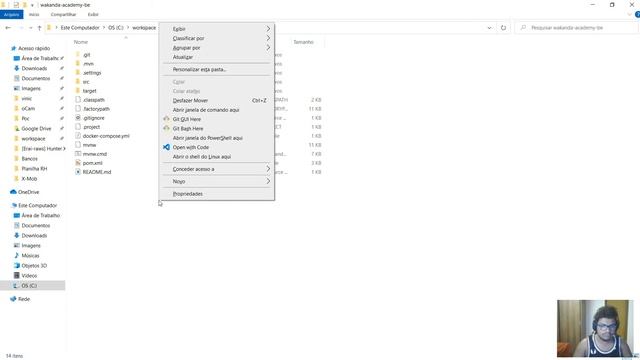
Task: Click the Pesquisar wakanda-academy-be search field
Action: (576, 28)
